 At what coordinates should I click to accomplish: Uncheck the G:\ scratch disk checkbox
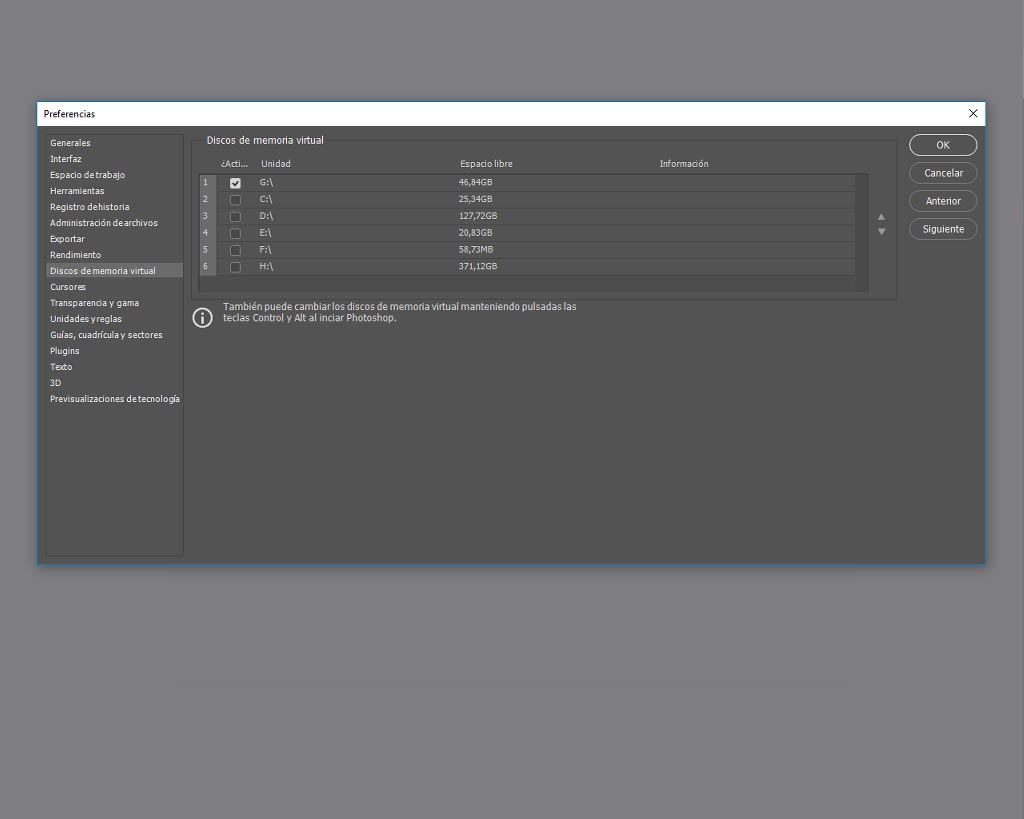click(235, 183)
